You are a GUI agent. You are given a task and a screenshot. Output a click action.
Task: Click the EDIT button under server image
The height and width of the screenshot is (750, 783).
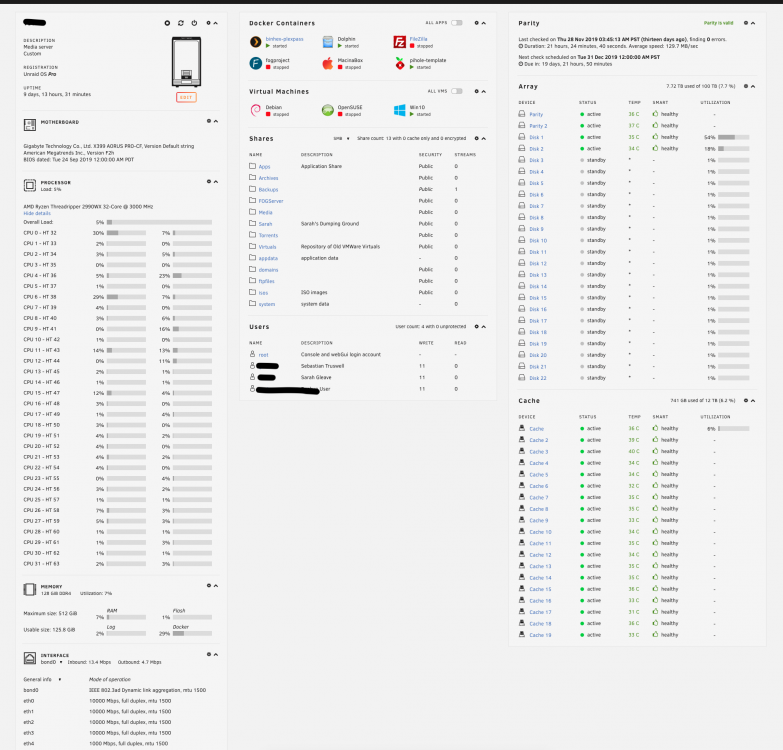coord(186,97)
